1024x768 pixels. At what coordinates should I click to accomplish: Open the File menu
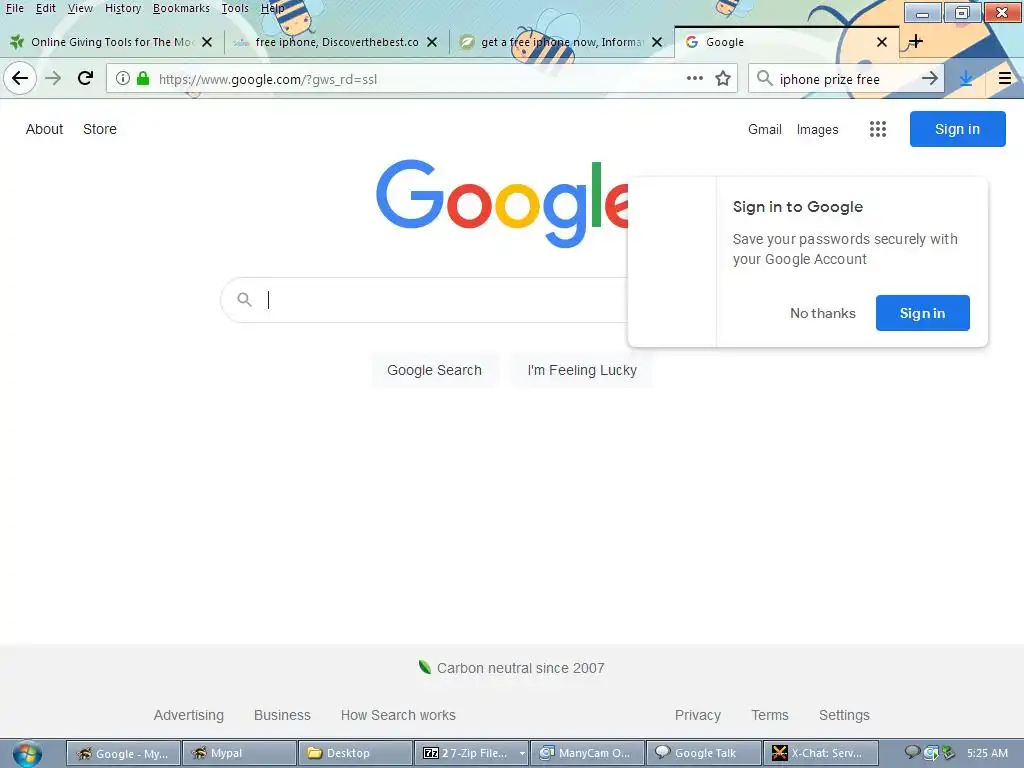coord(14,8)
